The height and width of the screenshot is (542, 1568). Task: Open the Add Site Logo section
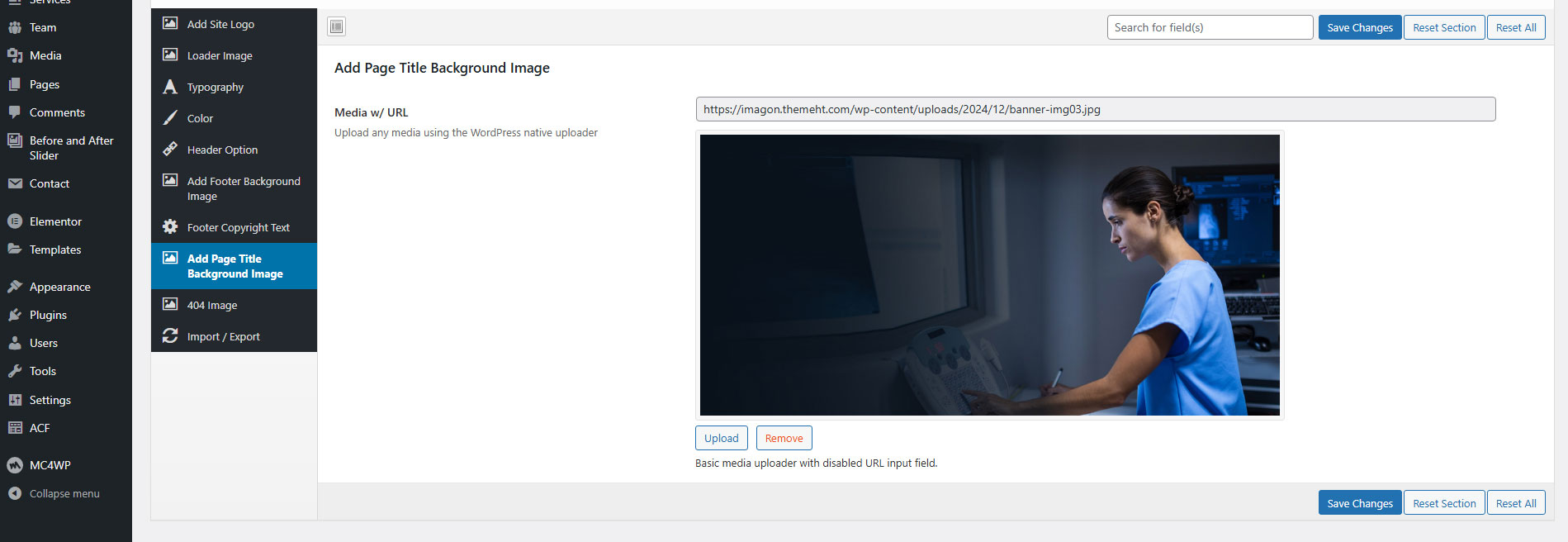(x=234, y=24)
